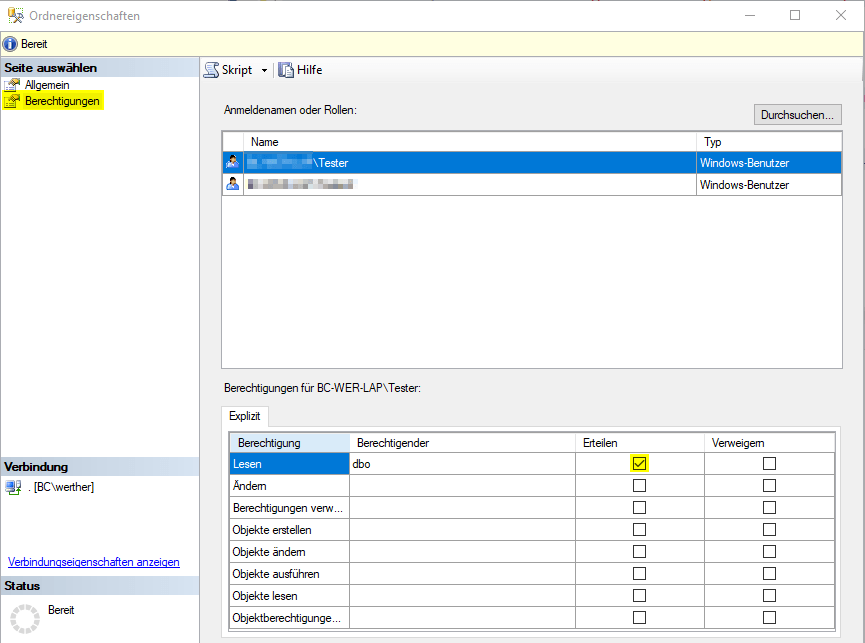Enable Verweigern for Berechtigungen verw... row

click(770, 508)
